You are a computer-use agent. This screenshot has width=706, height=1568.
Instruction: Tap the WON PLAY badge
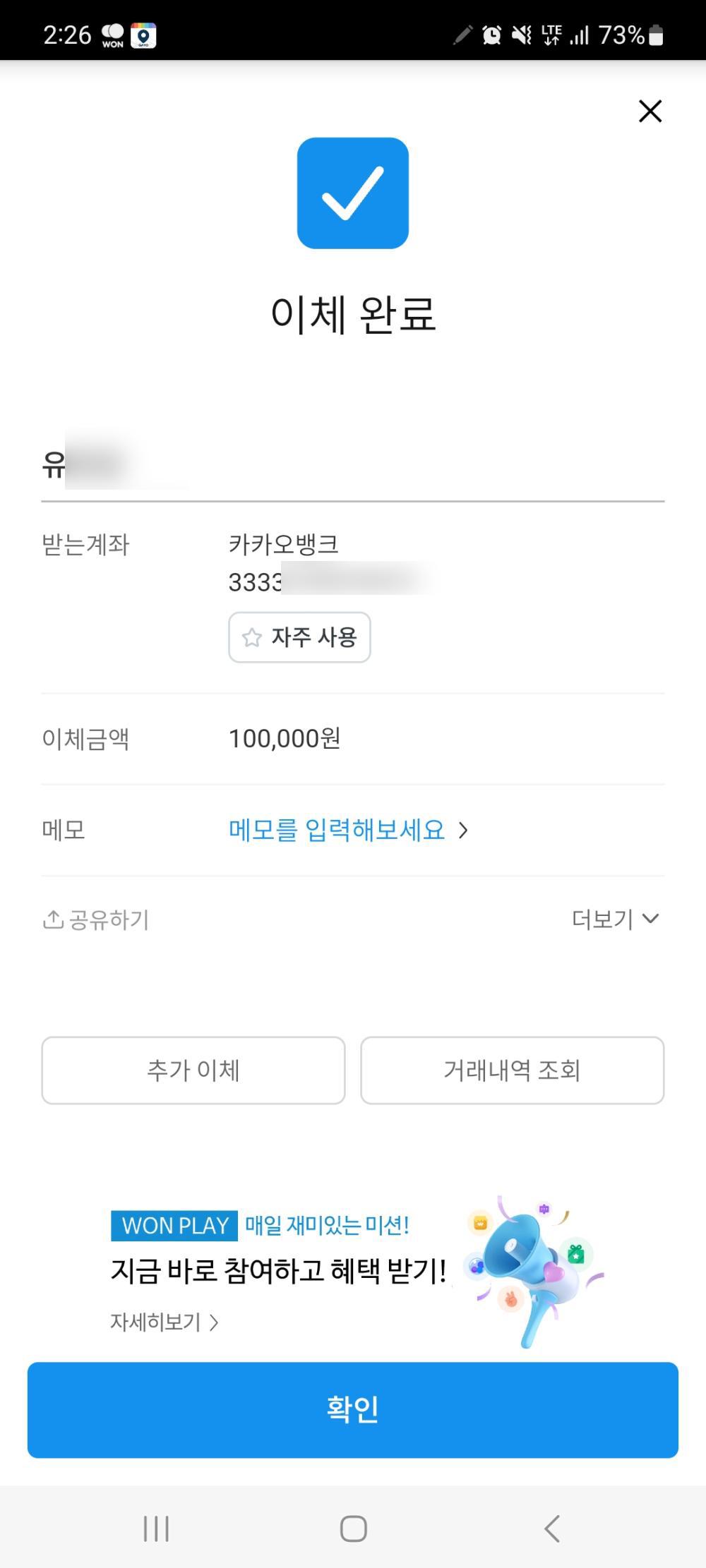(174, 1226)
